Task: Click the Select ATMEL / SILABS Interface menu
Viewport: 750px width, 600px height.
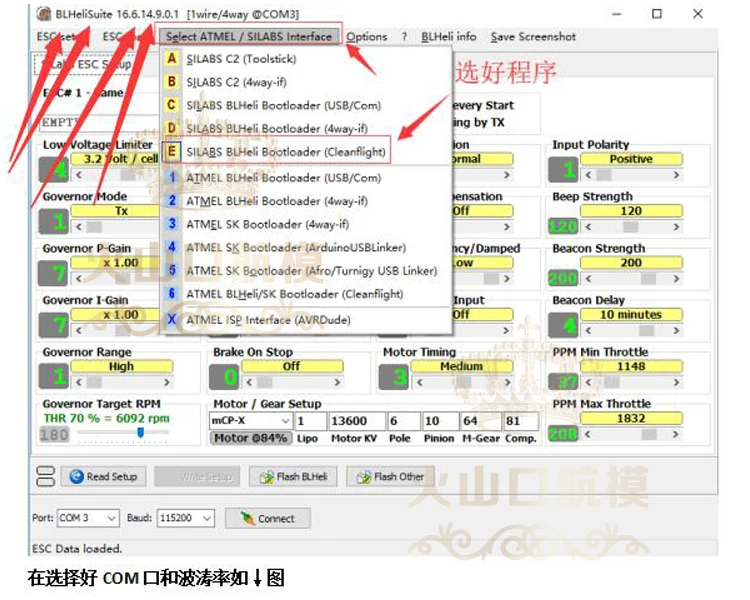Action: [x=249, y=36]
